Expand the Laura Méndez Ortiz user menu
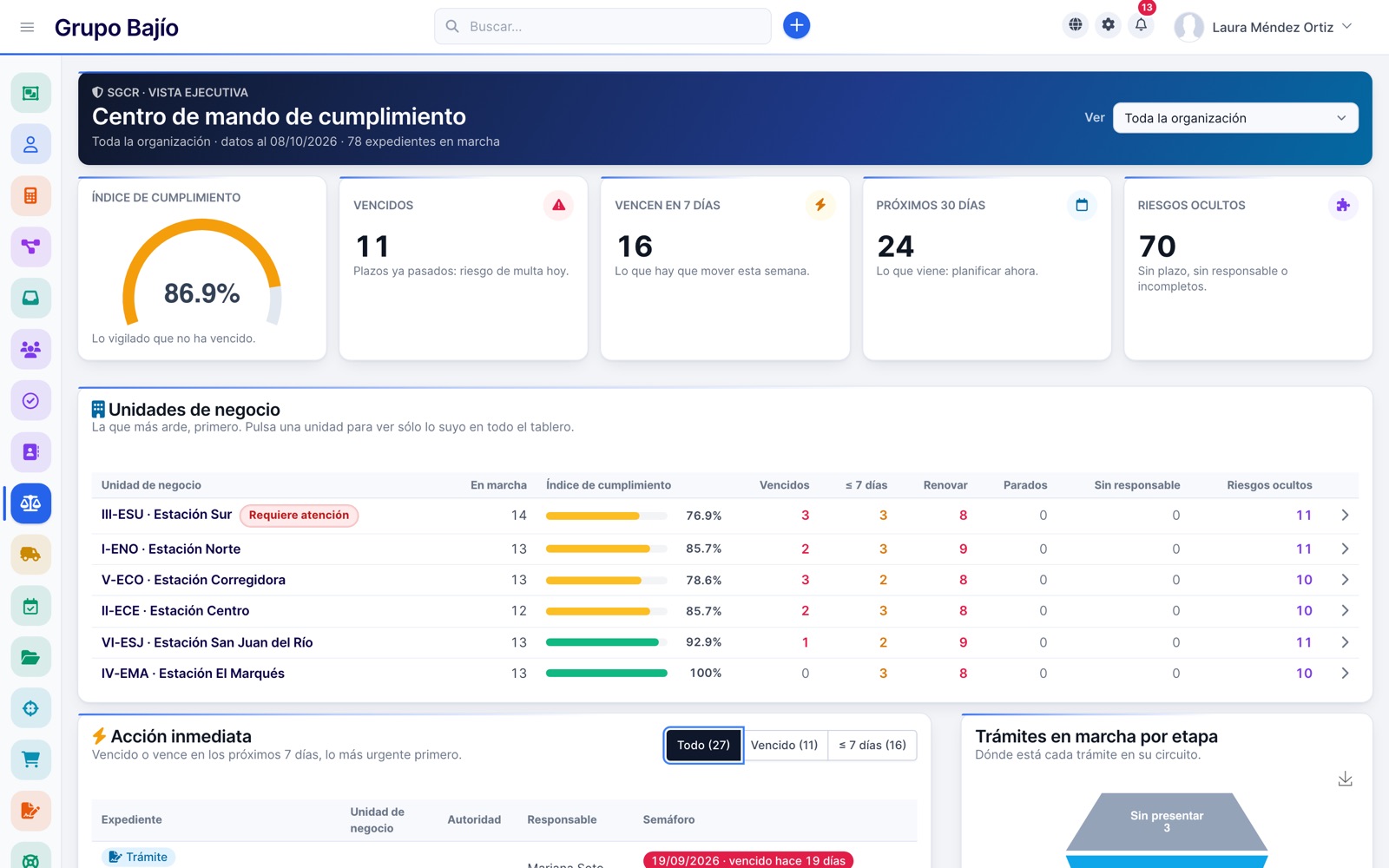The height and width of the screenshot is (868, 1389). point(1264,27)
